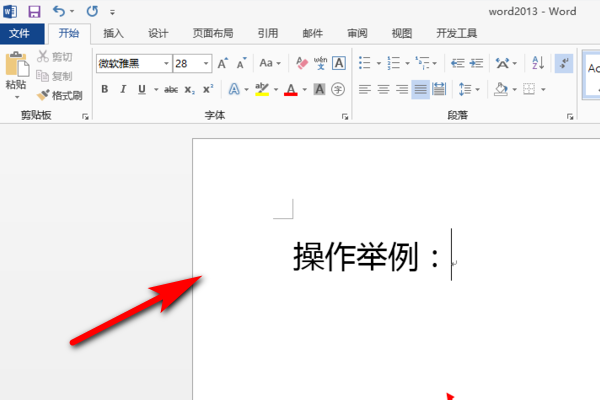This screenshot has width=600, height=400.
Task: Justify paragraph text
Action: tap(420, 90)
